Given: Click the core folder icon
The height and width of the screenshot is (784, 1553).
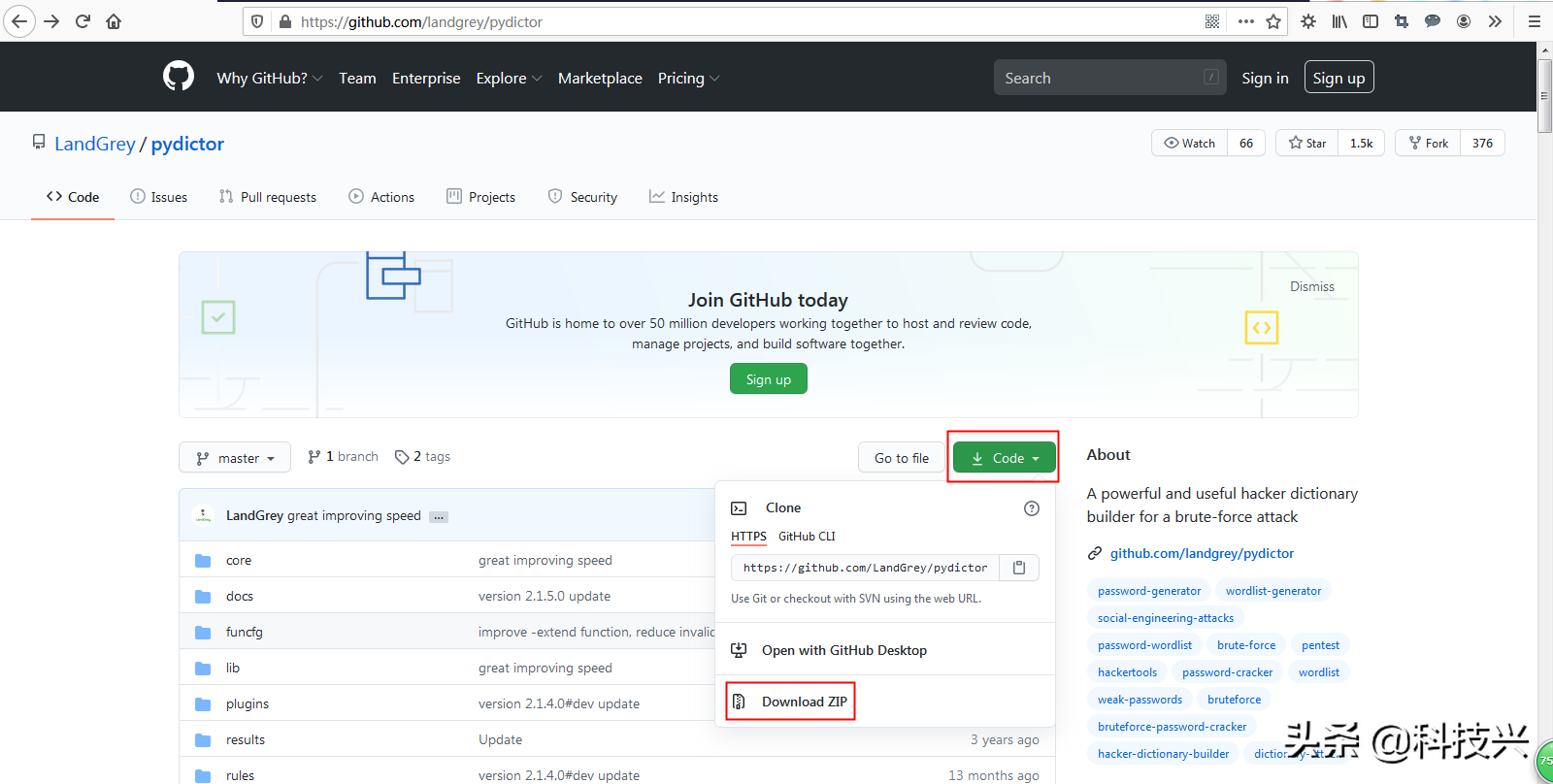Looking at the screenshot, I should point(203,561).
